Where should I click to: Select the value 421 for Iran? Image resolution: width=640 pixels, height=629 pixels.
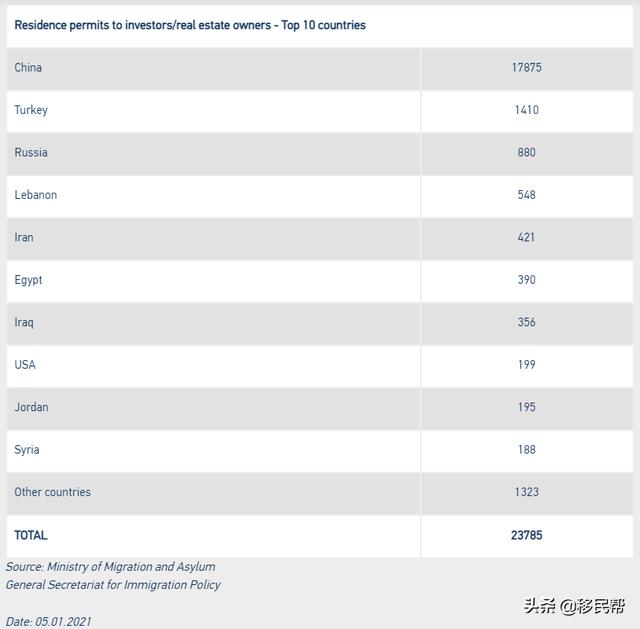(x=527, y=238)
